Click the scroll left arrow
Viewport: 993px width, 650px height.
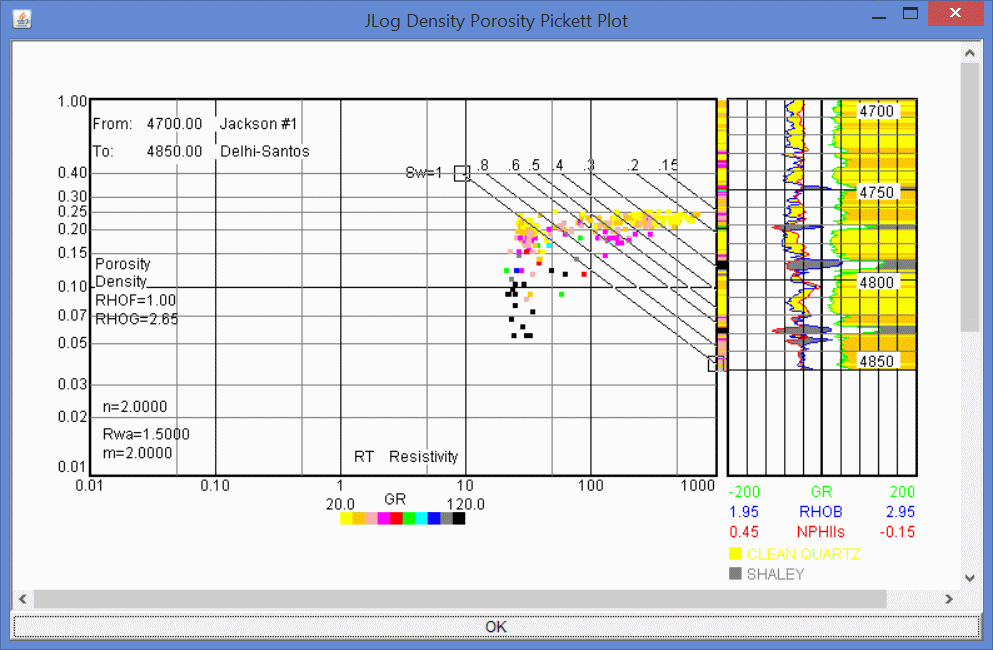tap(23, 599)
